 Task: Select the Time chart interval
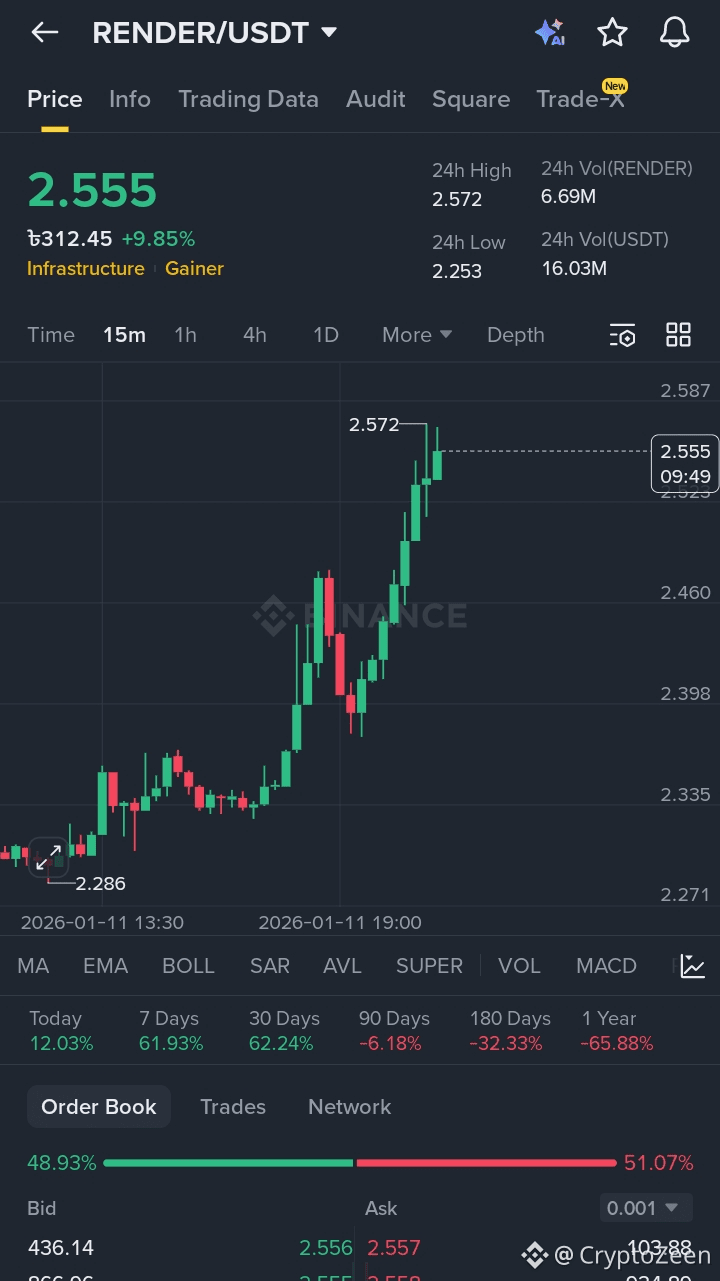pyautogui.click(x=51, y=335)
